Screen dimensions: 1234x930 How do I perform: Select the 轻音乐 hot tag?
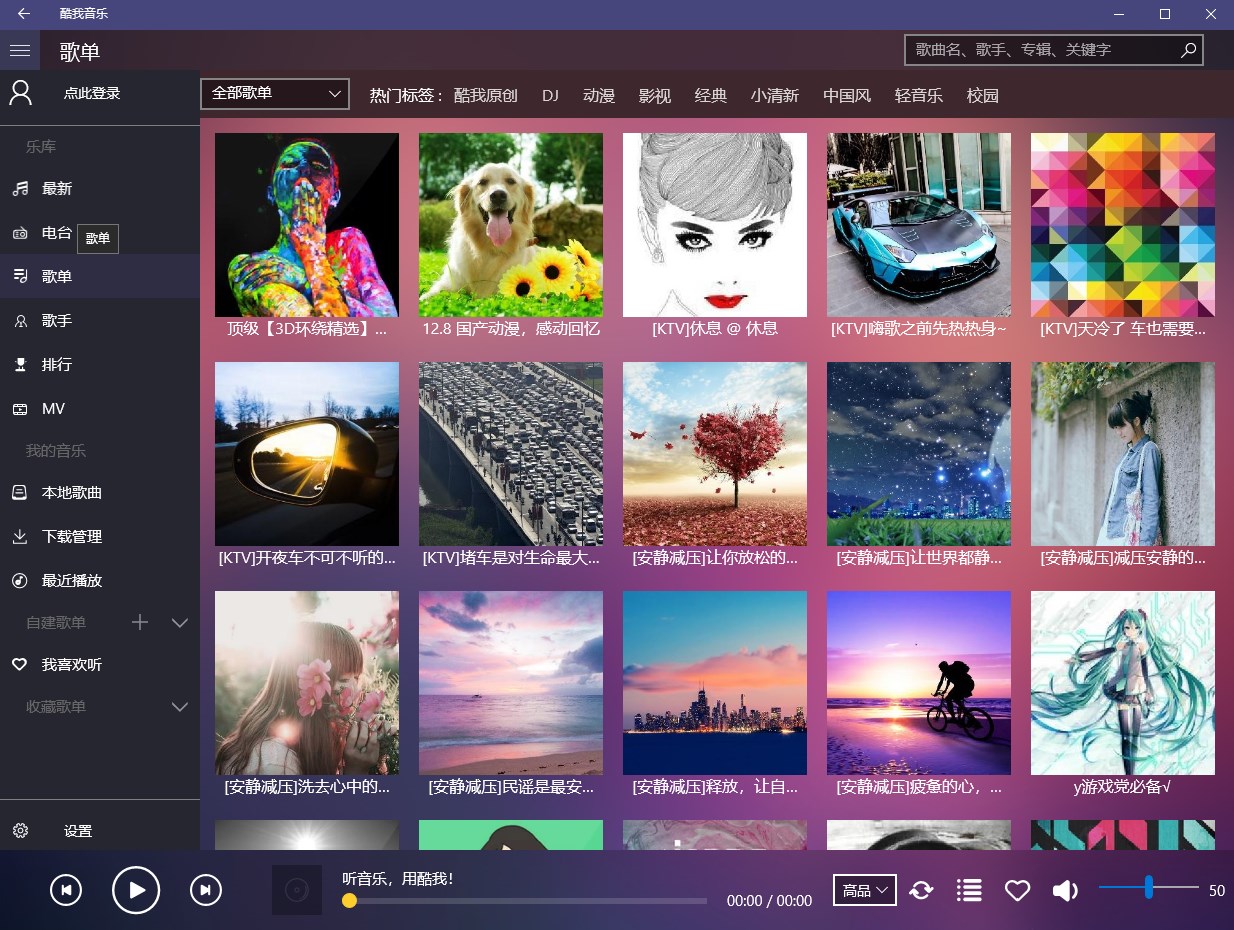(x=919, y=96)
